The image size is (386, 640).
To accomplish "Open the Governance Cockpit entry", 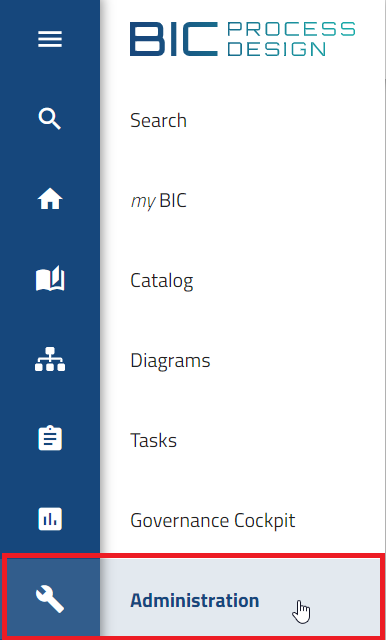I will click(x=213, y=520).
